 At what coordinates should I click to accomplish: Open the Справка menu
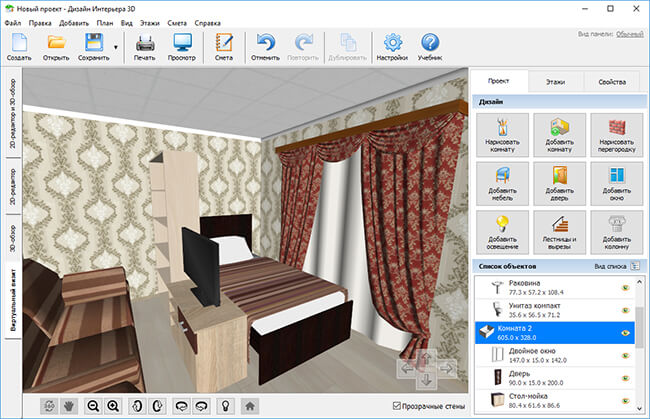(207, 23)
